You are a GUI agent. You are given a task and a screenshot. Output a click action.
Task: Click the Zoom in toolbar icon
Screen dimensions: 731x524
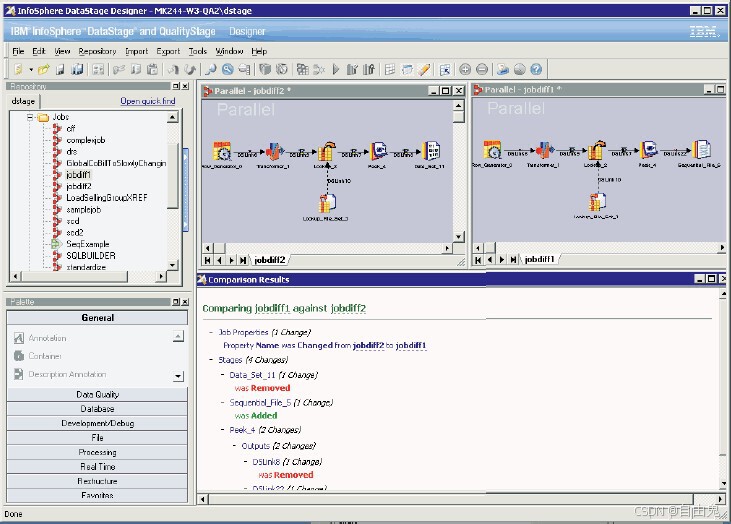tap(465, 69)
